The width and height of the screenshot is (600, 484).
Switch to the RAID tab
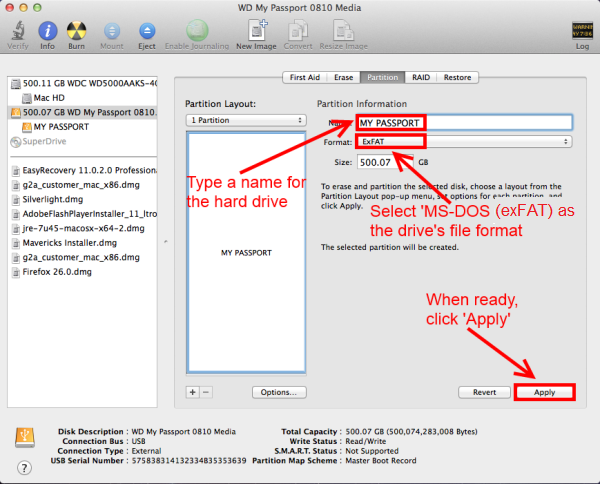pos(421,77)
